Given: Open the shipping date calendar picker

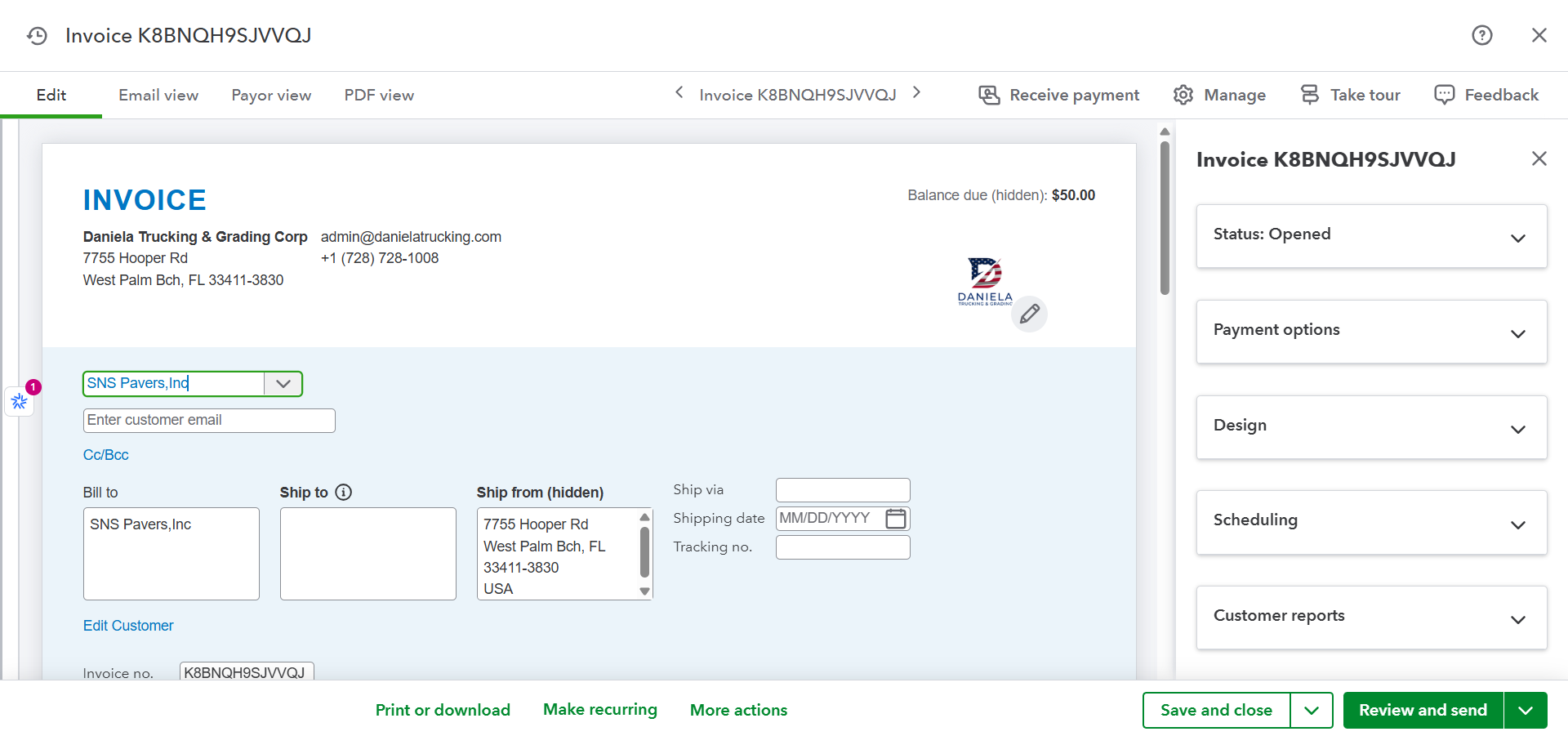Looking at the screenshot, I should coord(895,519).
